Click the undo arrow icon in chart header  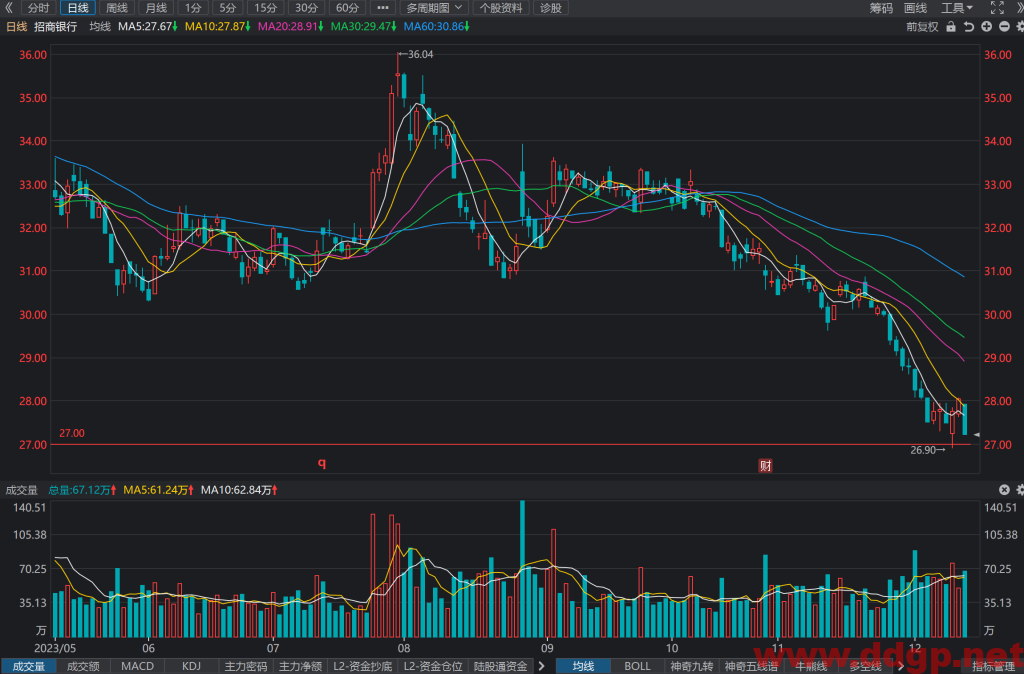point(968,27)
